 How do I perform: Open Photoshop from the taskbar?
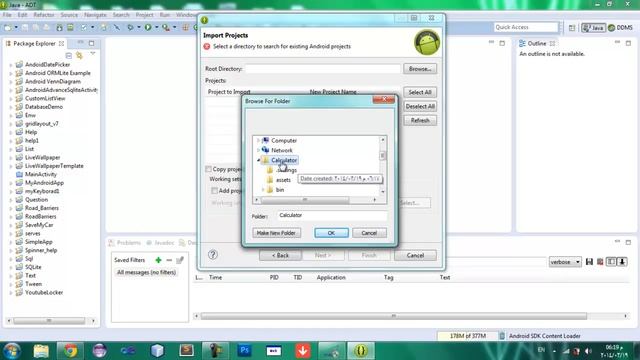click(244, 351)
